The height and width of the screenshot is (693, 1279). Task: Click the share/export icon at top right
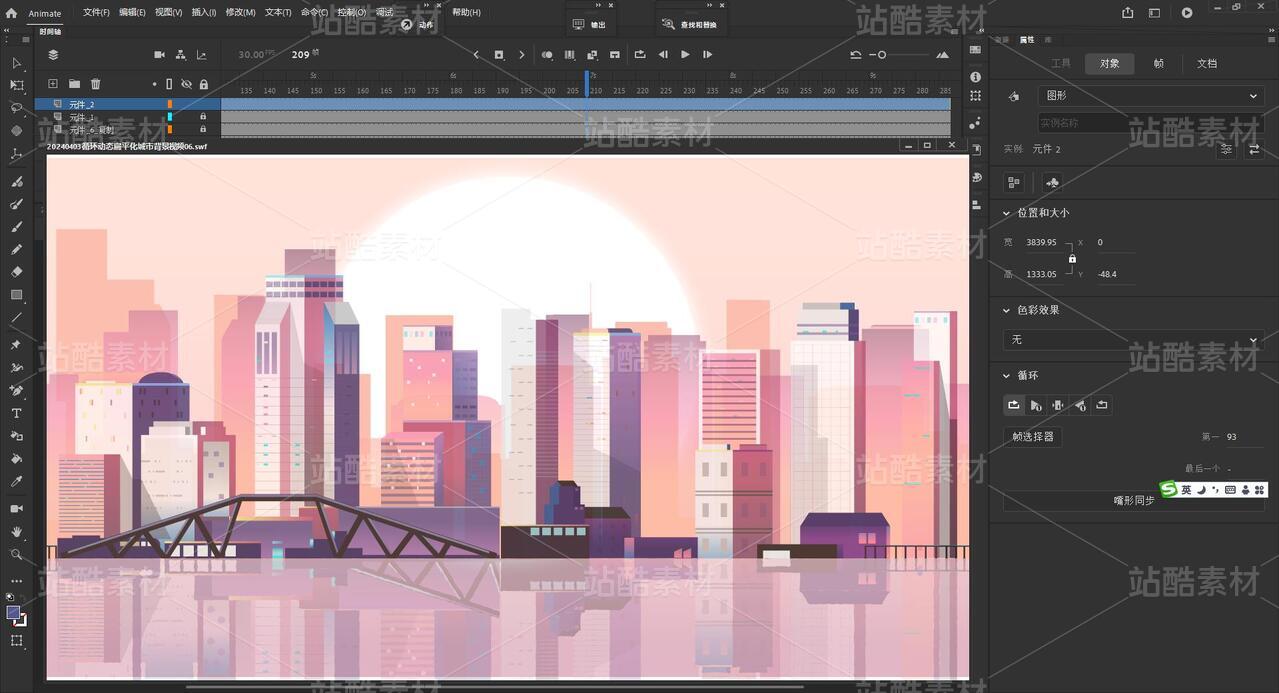tap(1128, 13)
